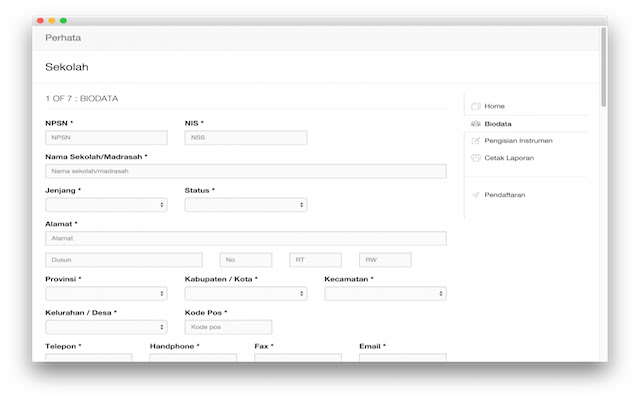The image size is (640, 400).
Task: Click the Pendaftaran paper-plane icon
Action: click(476, 195)
